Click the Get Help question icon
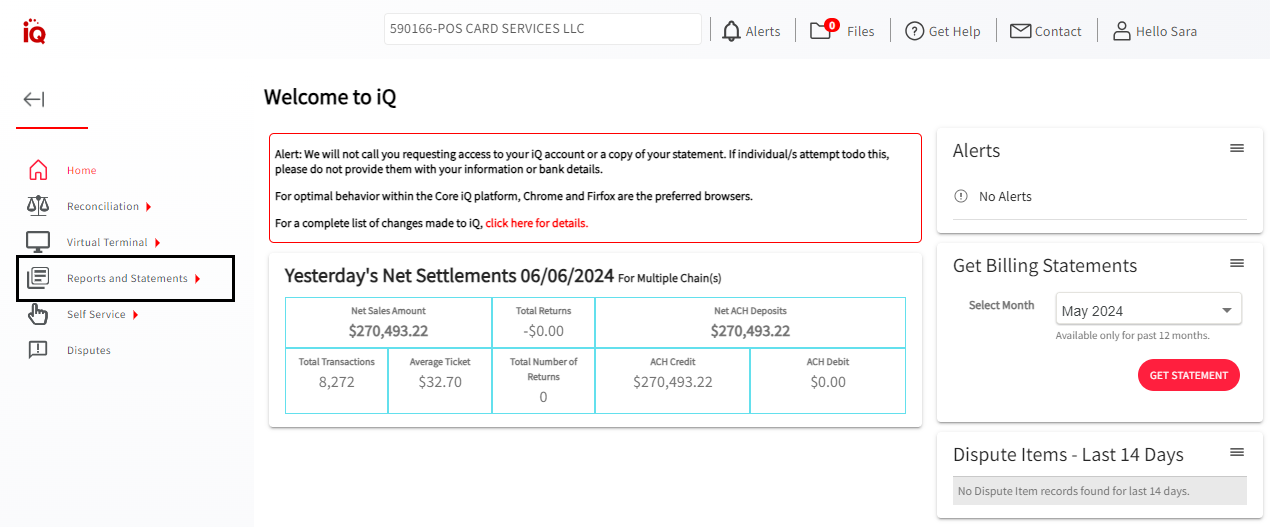 [914, 31]
